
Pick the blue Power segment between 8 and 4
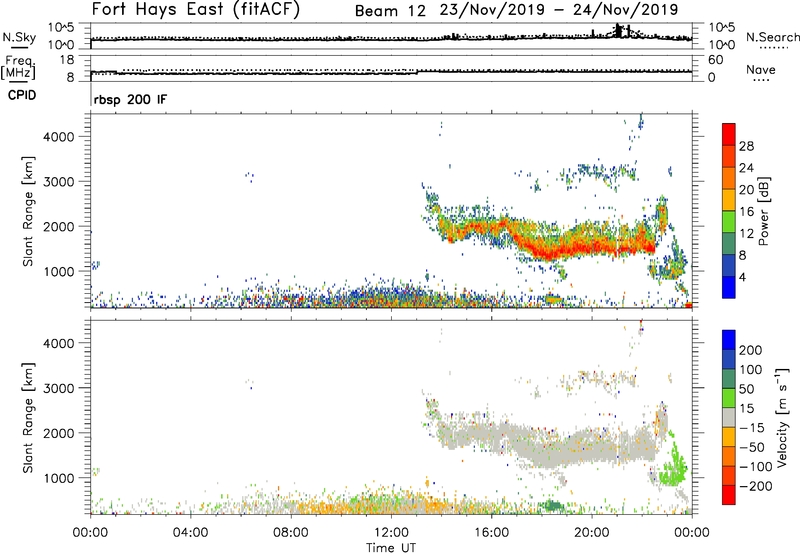[x=729, y=266]
